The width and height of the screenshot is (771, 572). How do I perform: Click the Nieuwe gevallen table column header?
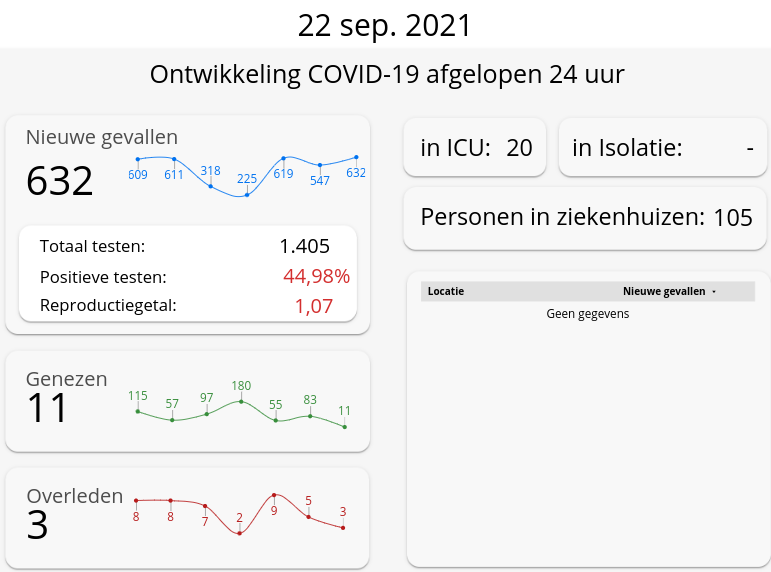point(664,292)
